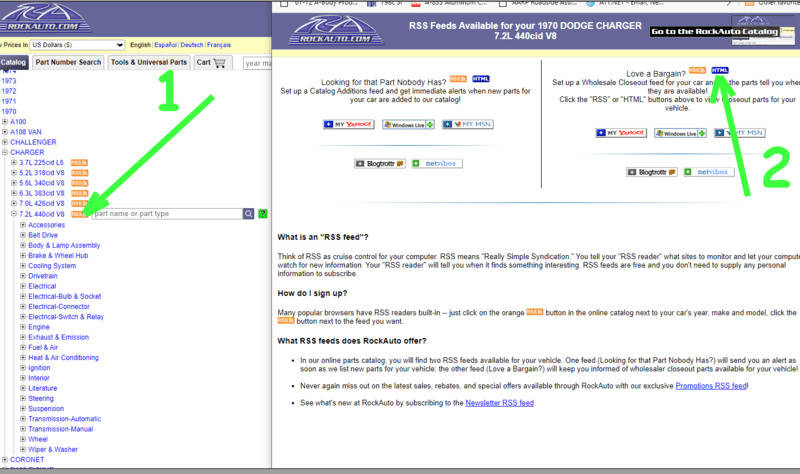Expand the Engine category

(23, 327)
